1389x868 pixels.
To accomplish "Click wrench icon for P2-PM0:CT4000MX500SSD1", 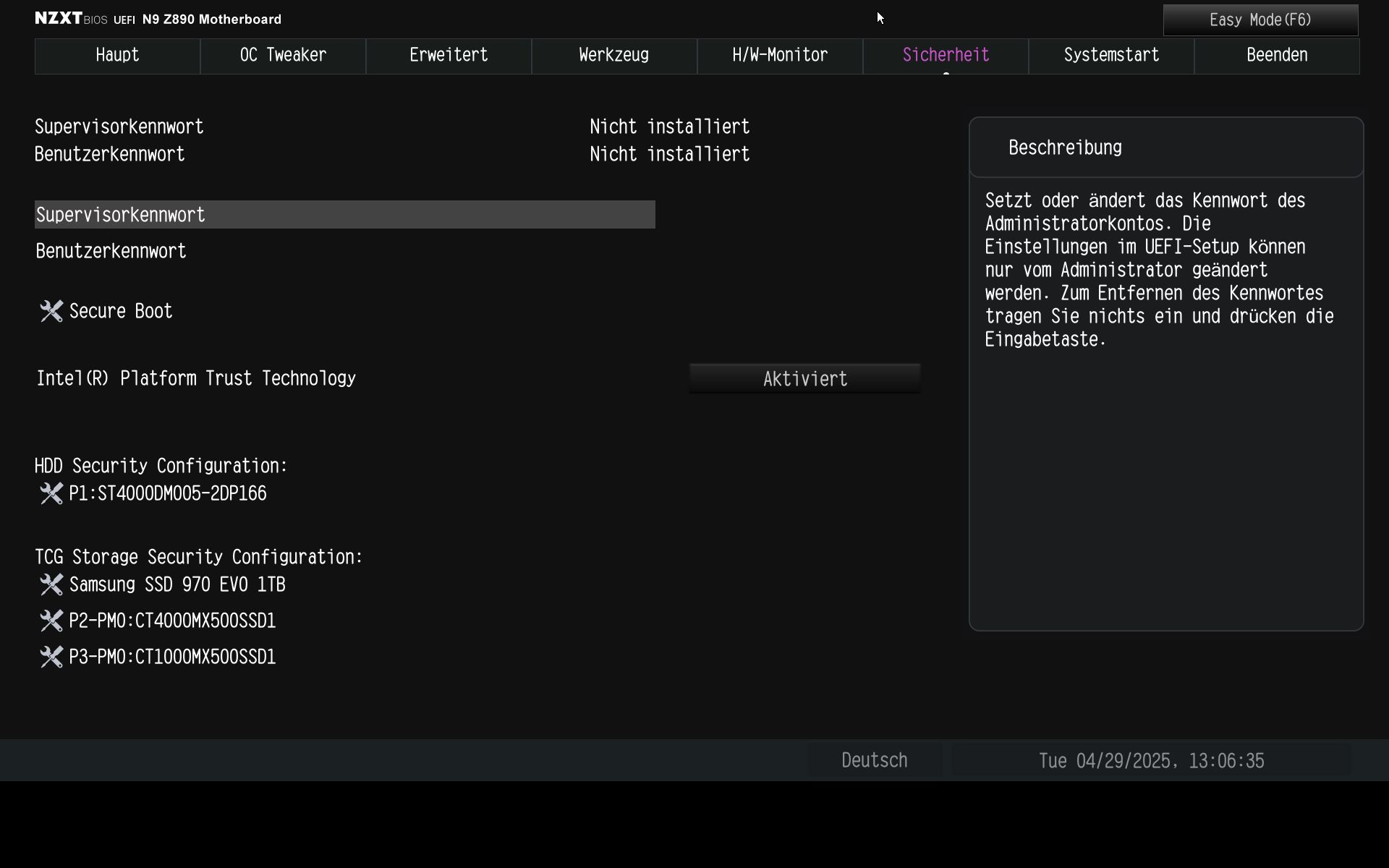I will tap(51, 621).
